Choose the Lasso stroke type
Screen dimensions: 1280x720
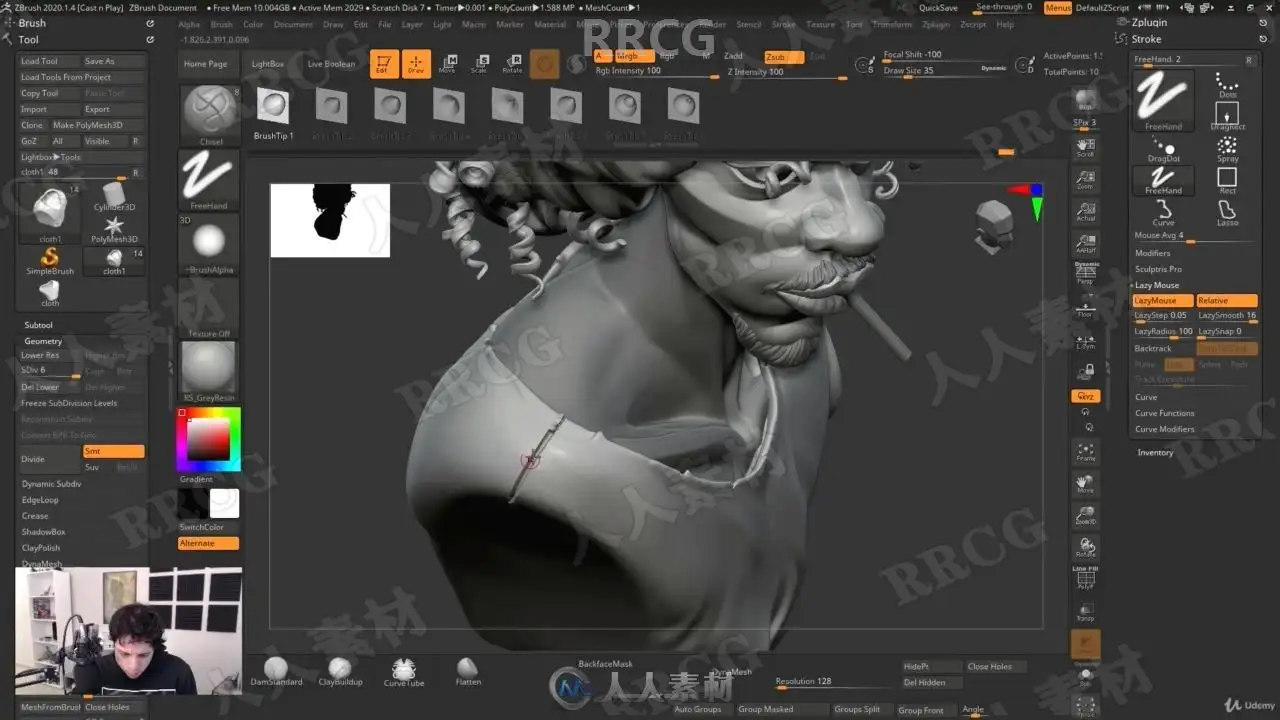click(x=1227, y=213)
